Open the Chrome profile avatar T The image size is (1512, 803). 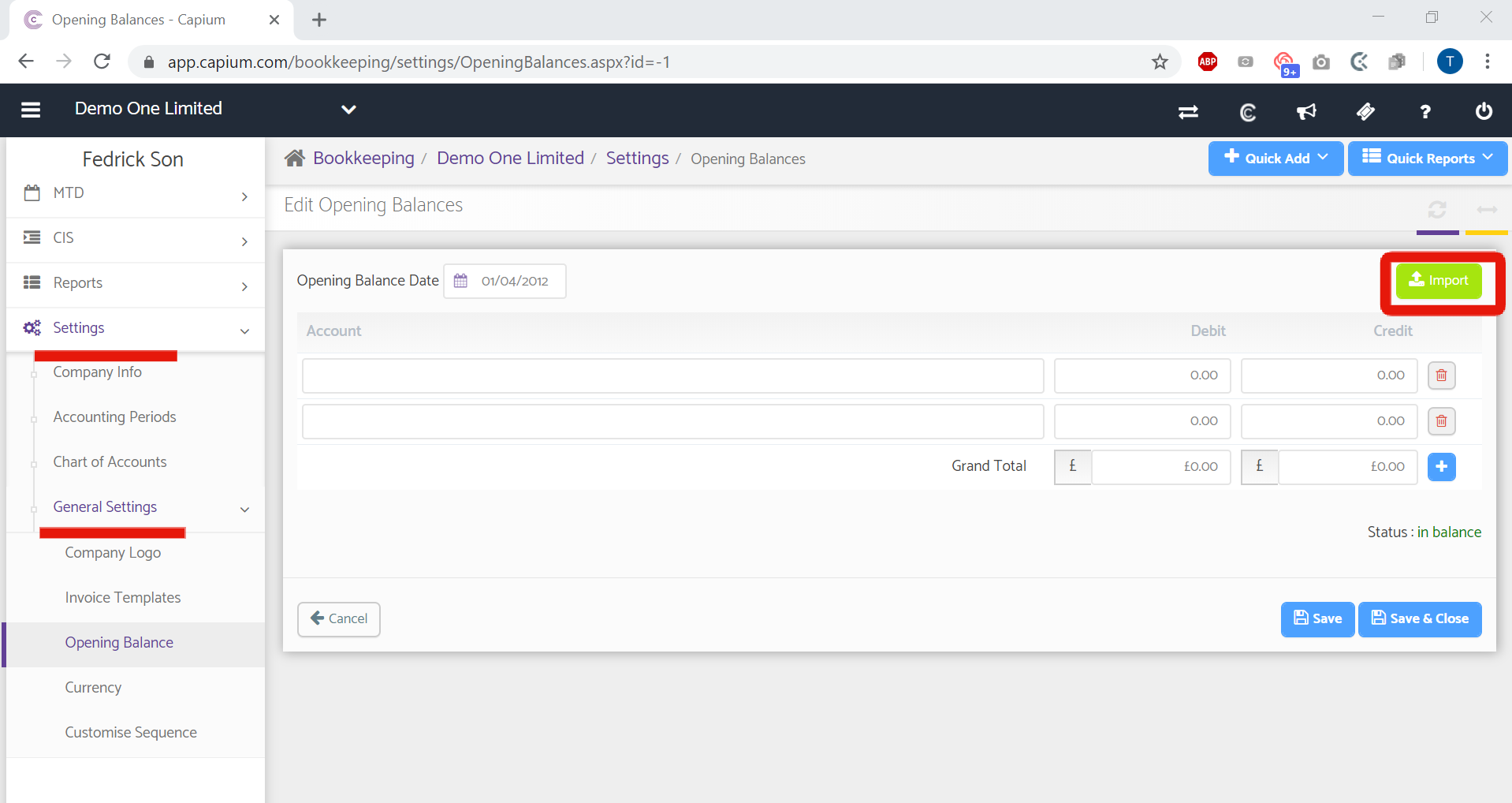(1450, 62)
